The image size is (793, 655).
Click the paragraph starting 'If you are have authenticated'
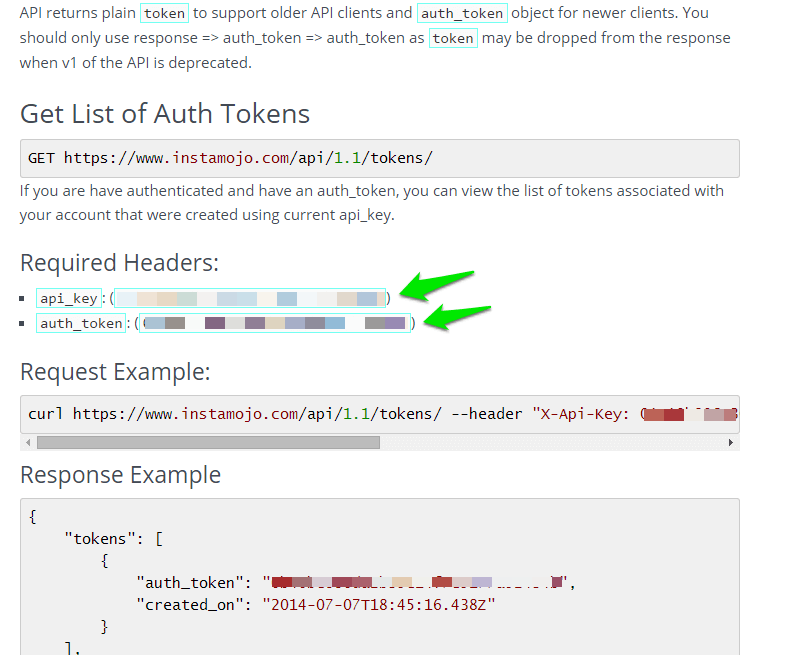coord(372,203)
